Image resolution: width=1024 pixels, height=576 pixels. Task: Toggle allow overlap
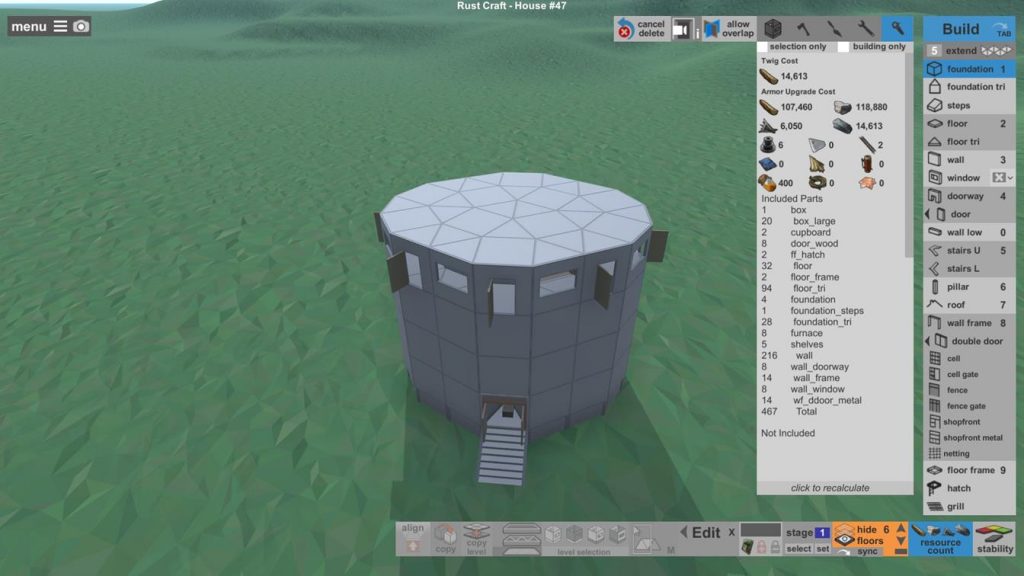tap(729, 29)
